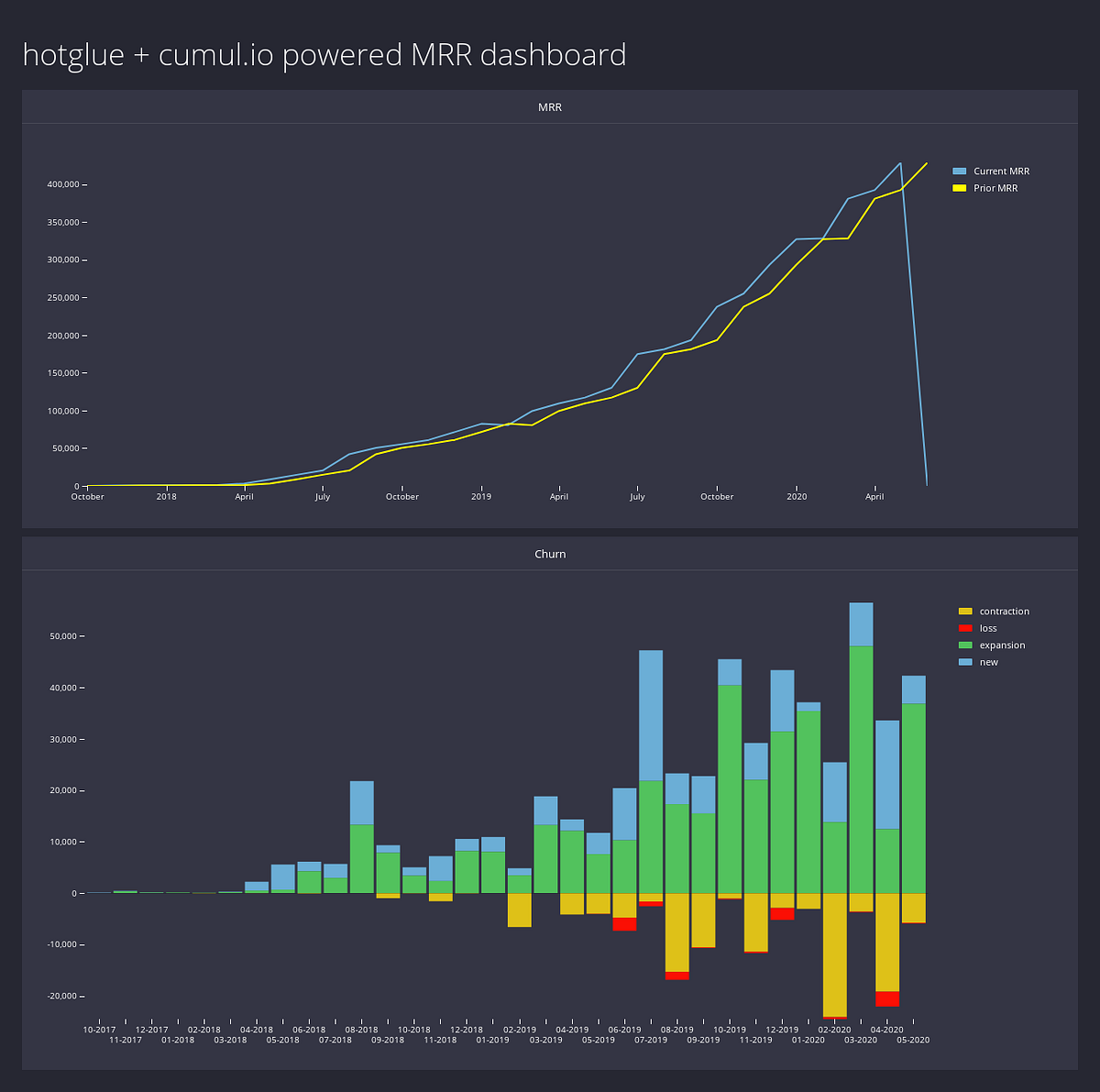Click the red loss legend swatch

(x=964, y=628)
